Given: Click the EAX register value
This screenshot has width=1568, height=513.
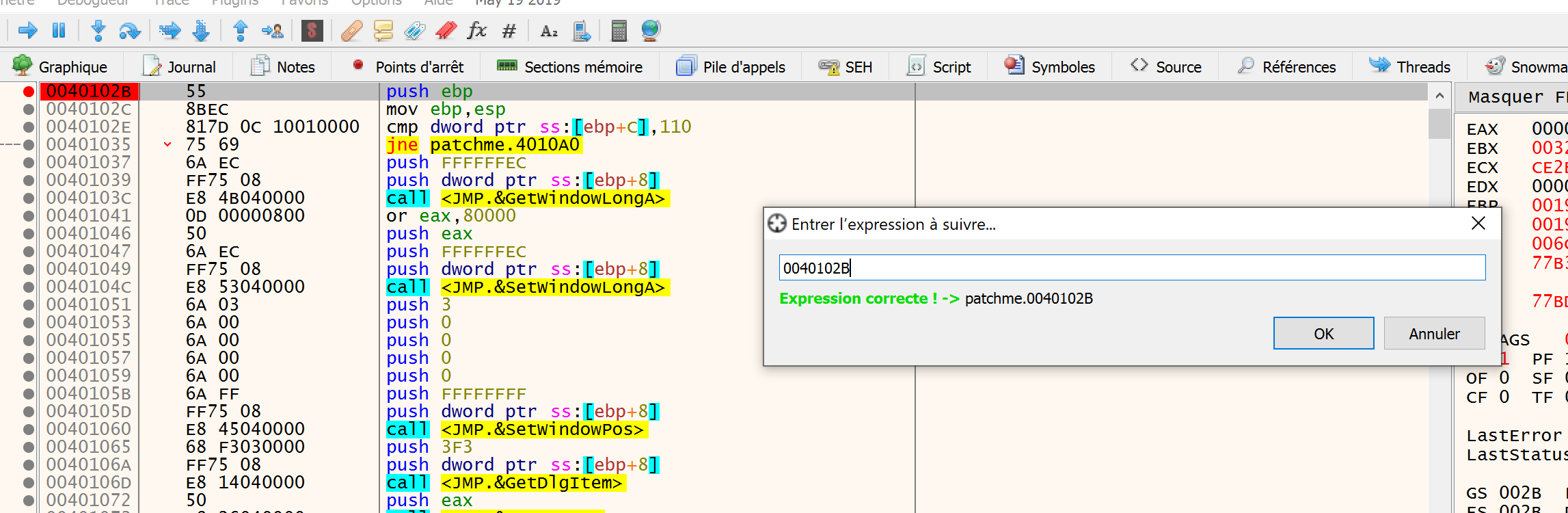Looking at the screenshot, I should 1549,129.
